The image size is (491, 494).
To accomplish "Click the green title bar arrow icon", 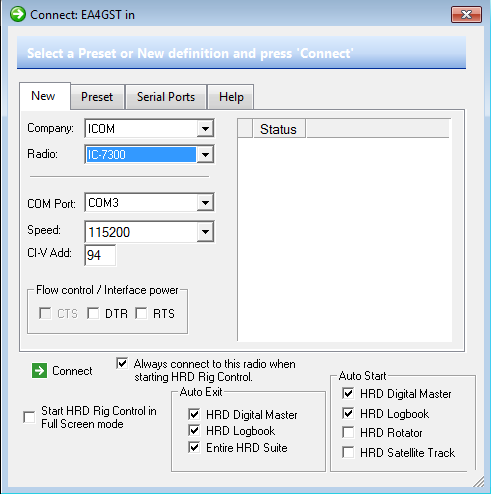I will [x=18, y=14].
